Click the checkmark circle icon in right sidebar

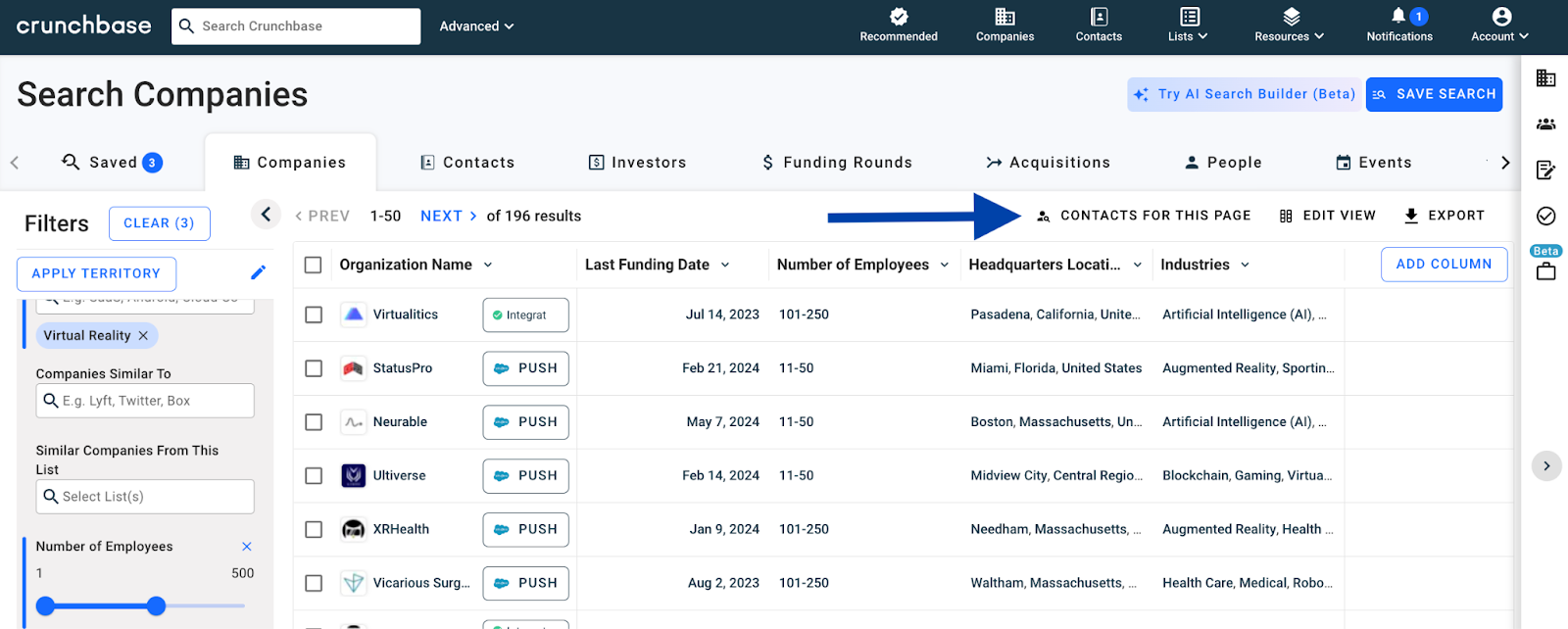pos(1545,216)
